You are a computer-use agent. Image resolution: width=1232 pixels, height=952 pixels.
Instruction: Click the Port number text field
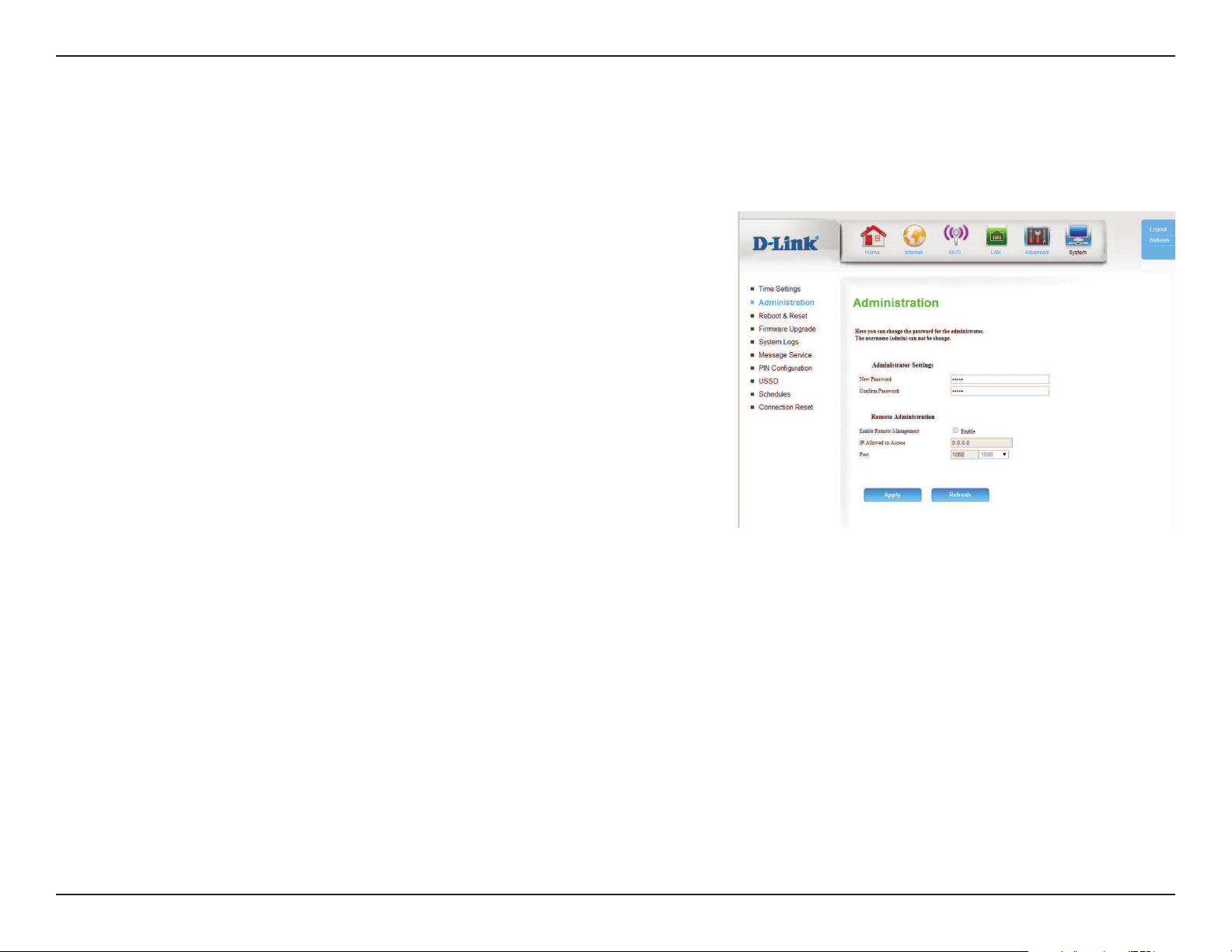(964, 455)
